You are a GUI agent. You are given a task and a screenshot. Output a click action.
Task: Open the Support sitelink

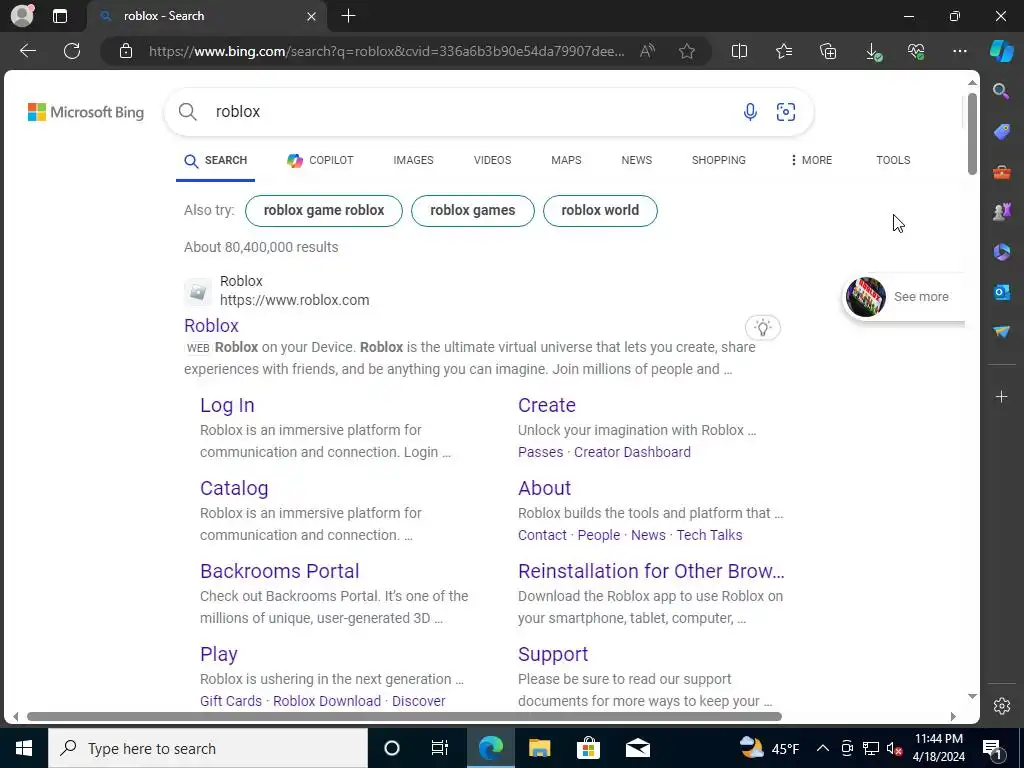pos(553,654)
